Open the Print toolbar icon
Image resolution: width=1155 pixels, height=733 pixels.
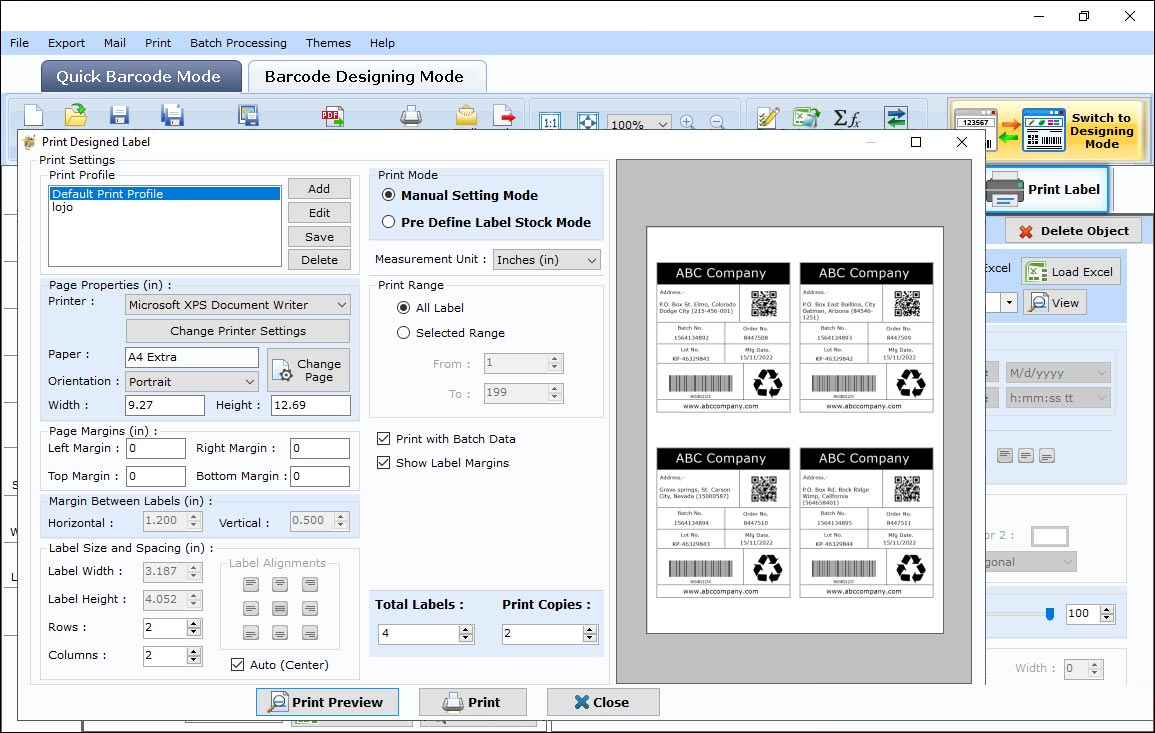[x=410, y=114]
